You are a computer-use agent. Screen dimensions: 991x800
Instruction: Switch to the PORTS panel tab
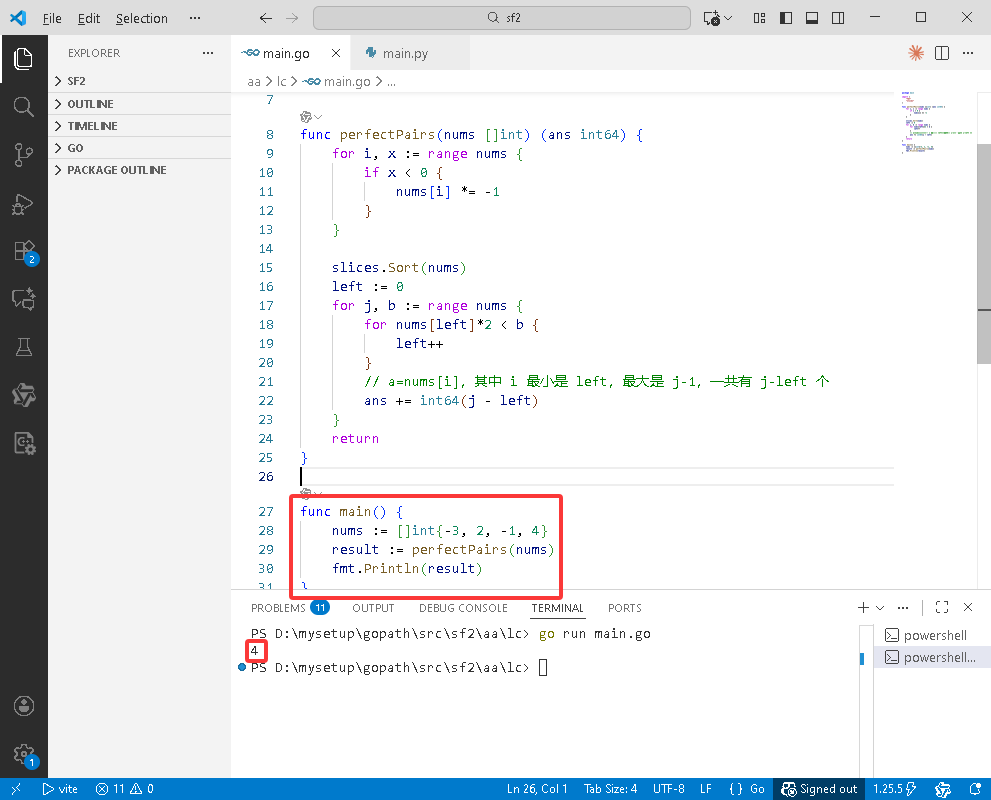click(624, 608)
